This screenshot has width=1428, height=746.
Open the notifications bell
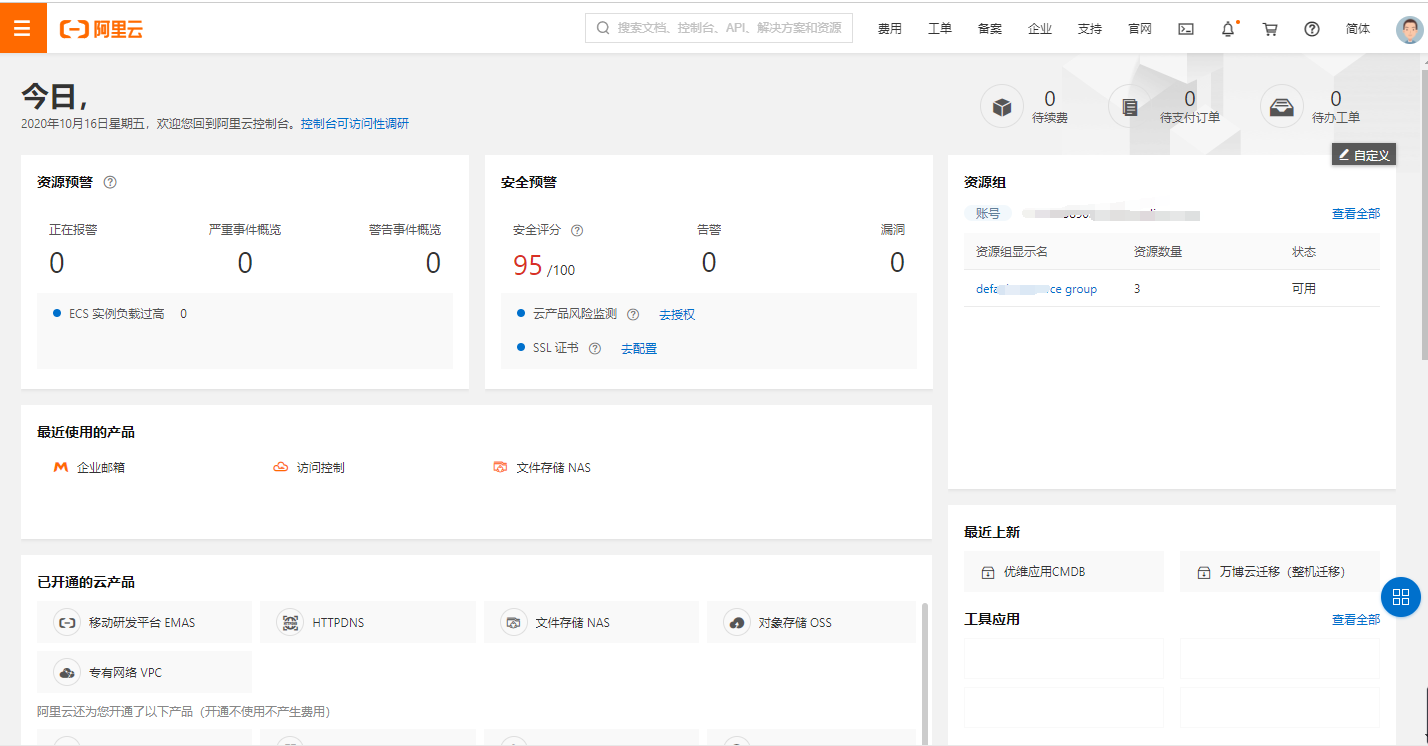click(x=1228, y=29)
